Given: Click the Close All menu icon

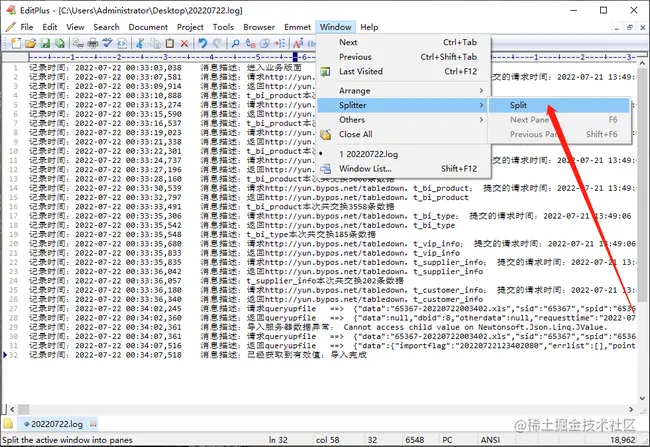Looking at the screenshot, I should pyautogui.click(x=325, y=134).
